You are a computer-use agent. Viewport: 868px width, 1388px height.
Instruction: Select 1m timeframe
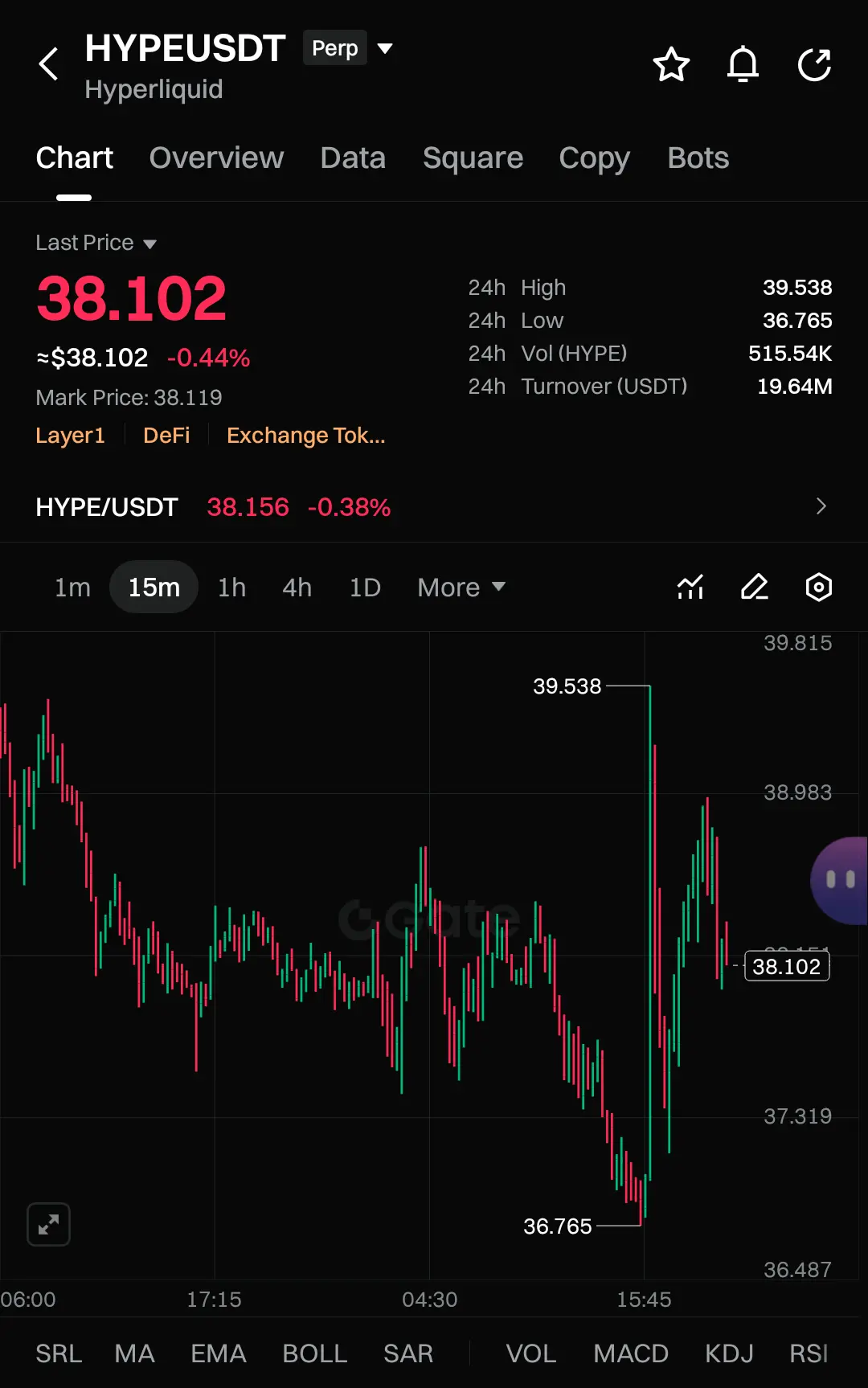pyautogui.click(x=72, y=588)
